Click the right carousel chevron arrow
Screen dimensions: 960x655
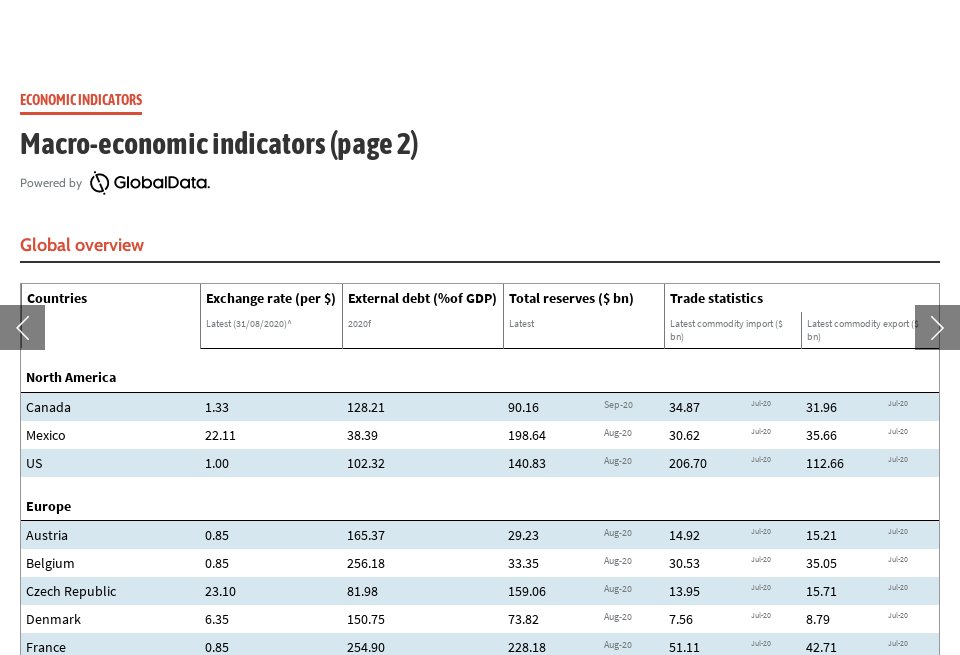pos(937,328)
